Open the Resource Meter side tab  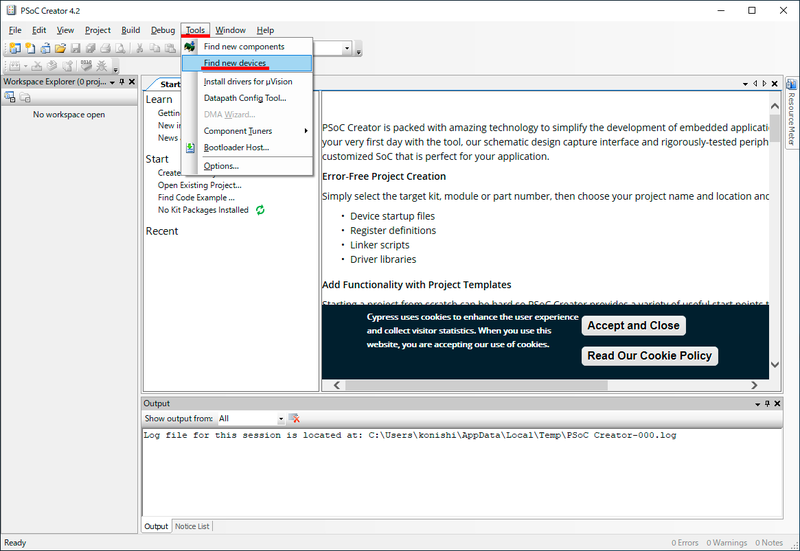coord(791,113)
